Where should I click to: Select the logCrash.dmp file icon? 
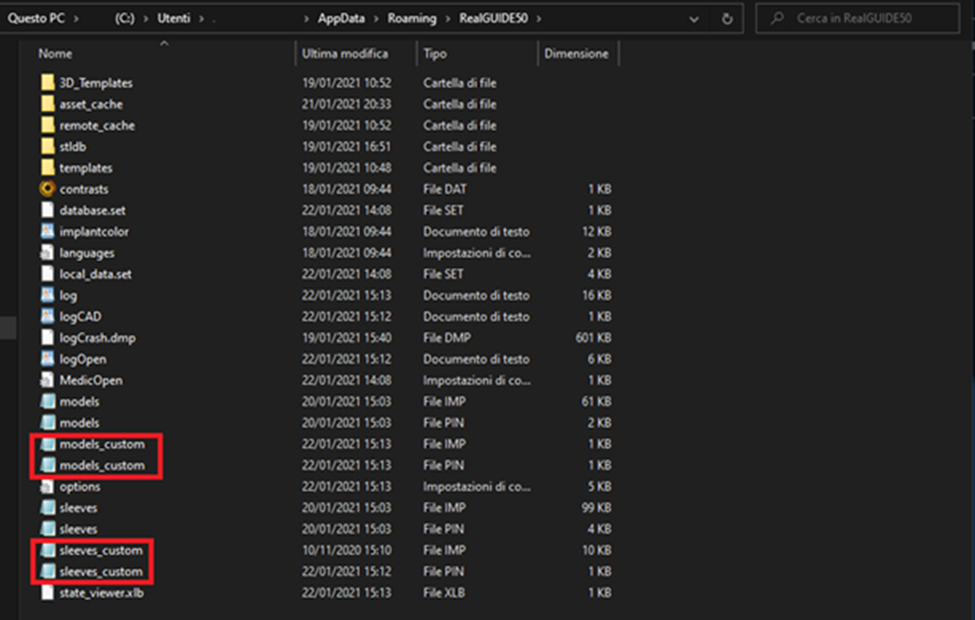click(47, 338)
